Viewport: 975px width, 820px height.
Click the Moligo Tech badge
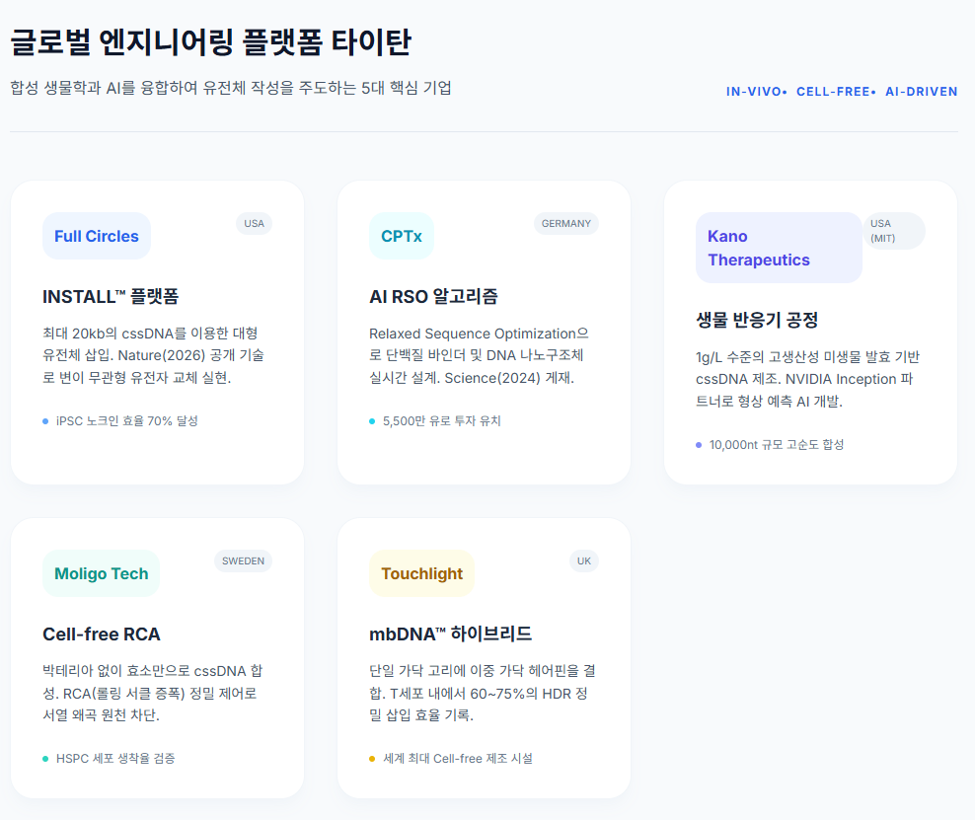101,573
